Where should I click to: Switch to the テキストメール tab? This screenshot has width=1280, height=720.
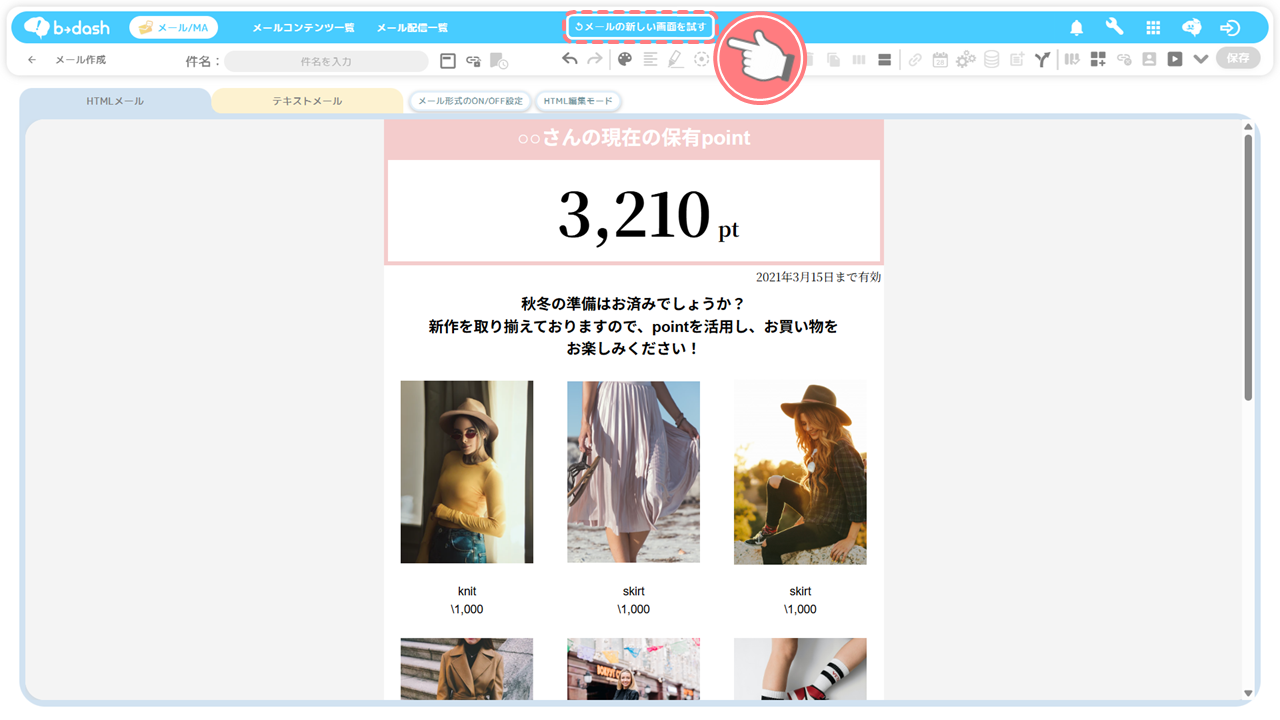coord(308,101)
